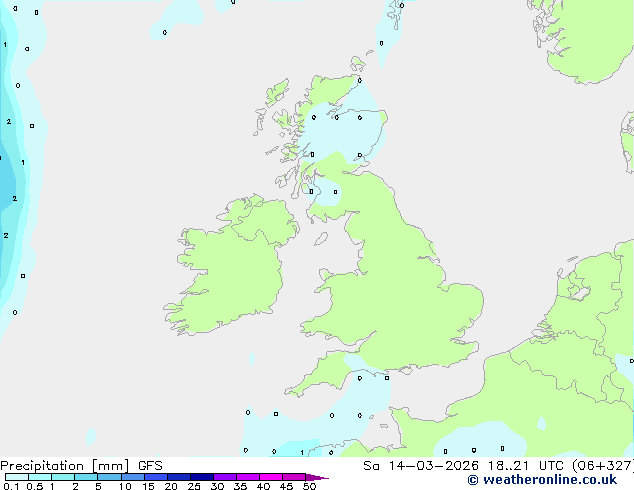Pick the 0.1–0.5 mm palest legend swatch

tap(17, 477)
